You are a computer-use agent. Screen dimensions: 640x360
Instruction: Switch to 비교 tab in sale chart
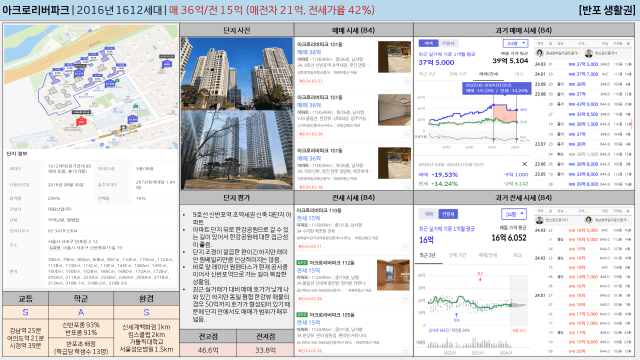518,74
